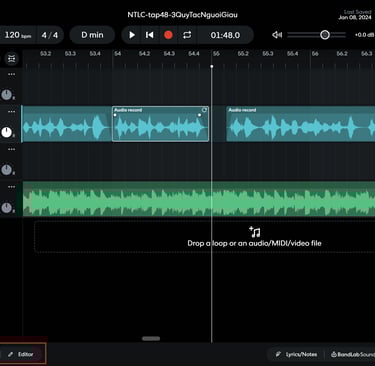The image size is (375, 366).
Task: Start playback with the play button
Action: 132,35
